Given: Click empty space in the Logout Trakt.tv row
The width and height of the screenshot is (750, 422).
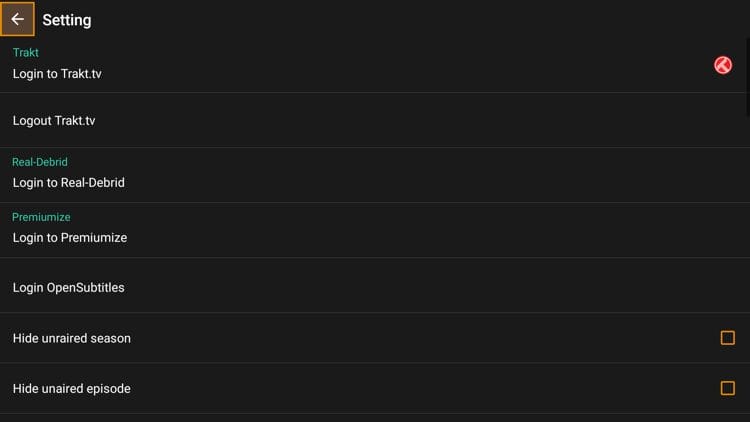Looking at the screenshot, I should click(400, 121).
